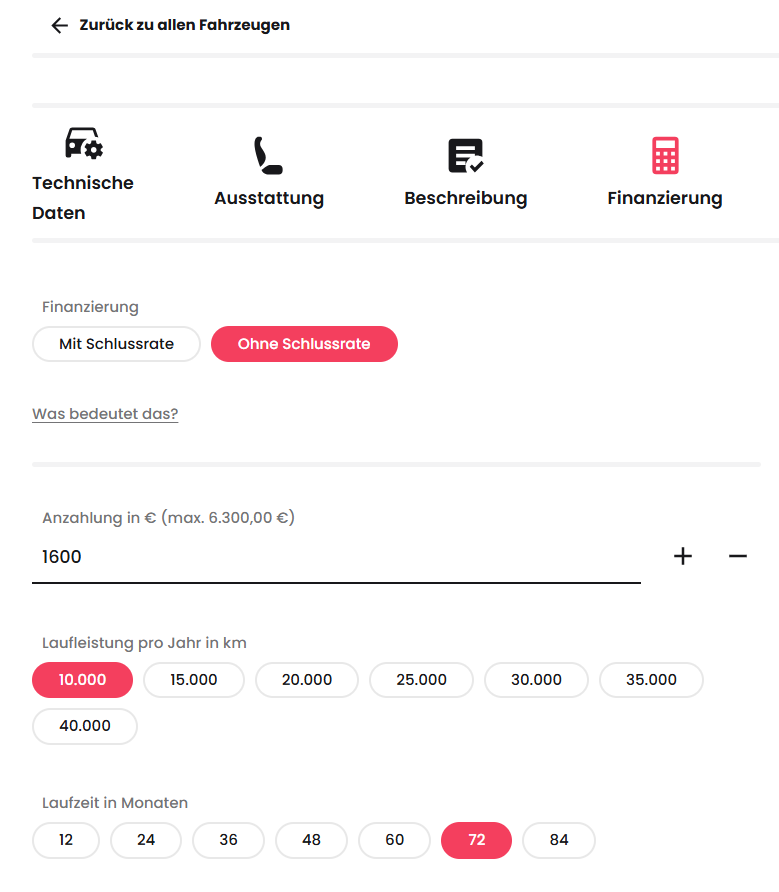The height and width of the screenshot is (892, 779).
Task: Select 15.000 km per year
Action: [x=194, y=680]
